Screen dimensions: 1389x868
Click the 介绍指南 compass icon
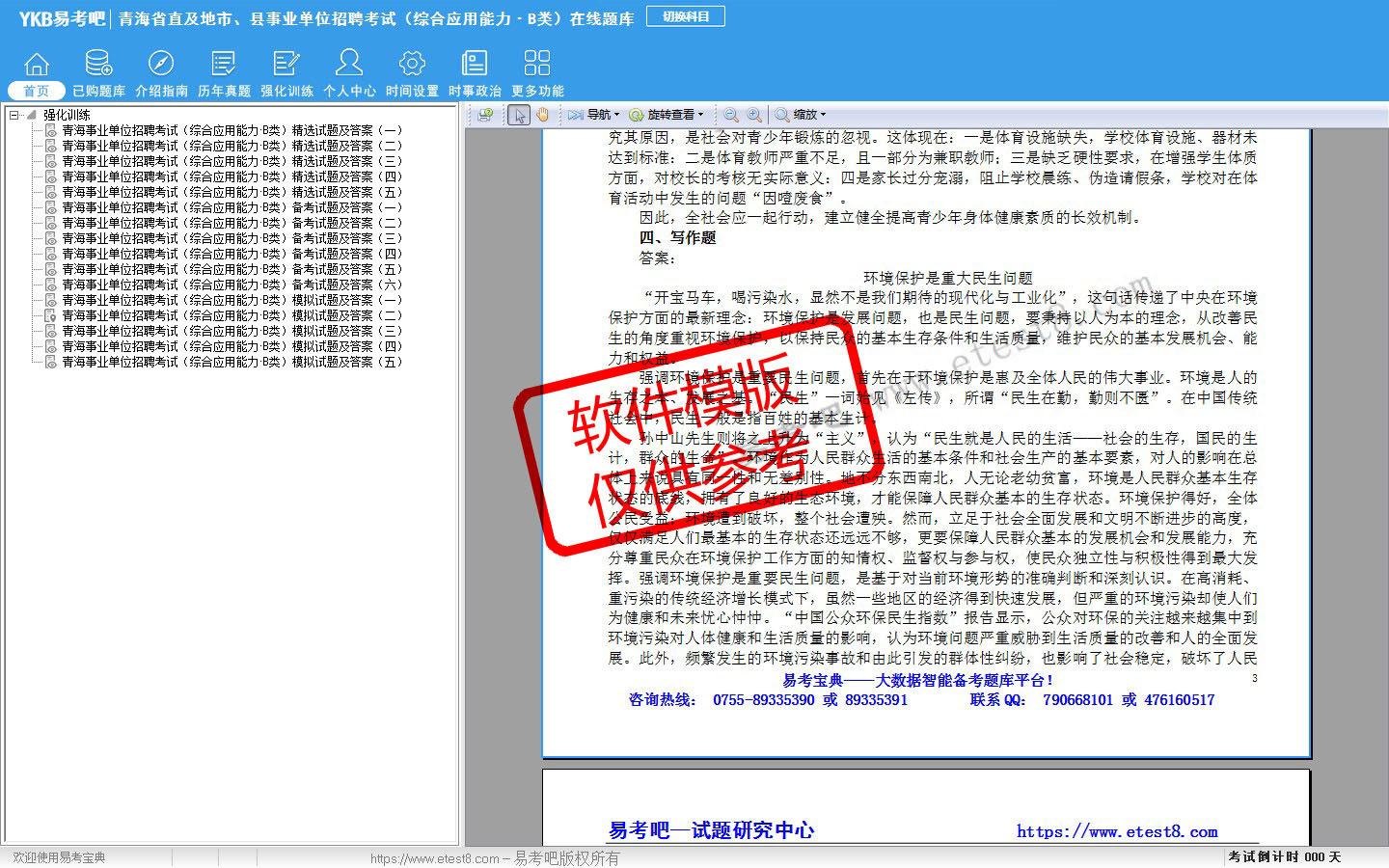tap(161, 65)
